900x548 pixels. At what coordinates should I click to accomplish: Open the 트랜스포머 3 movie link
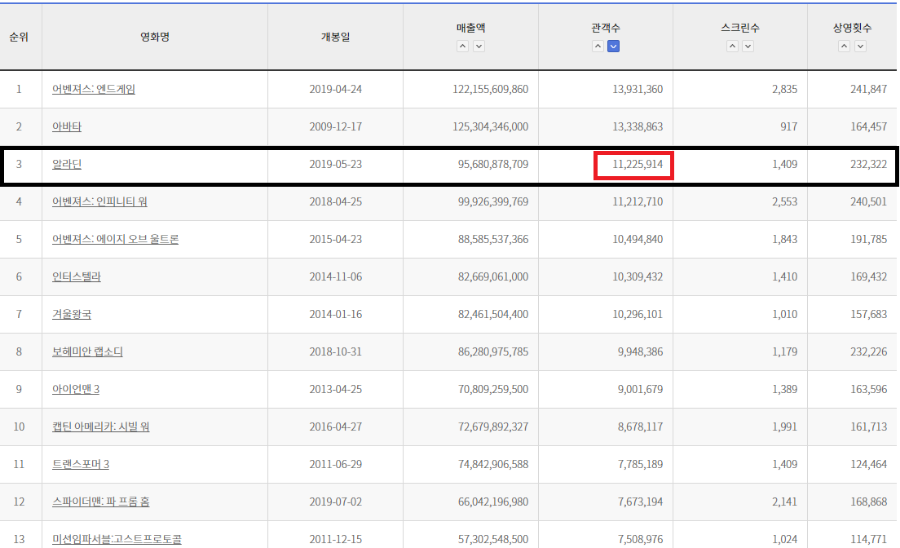[x=80, y=464]
